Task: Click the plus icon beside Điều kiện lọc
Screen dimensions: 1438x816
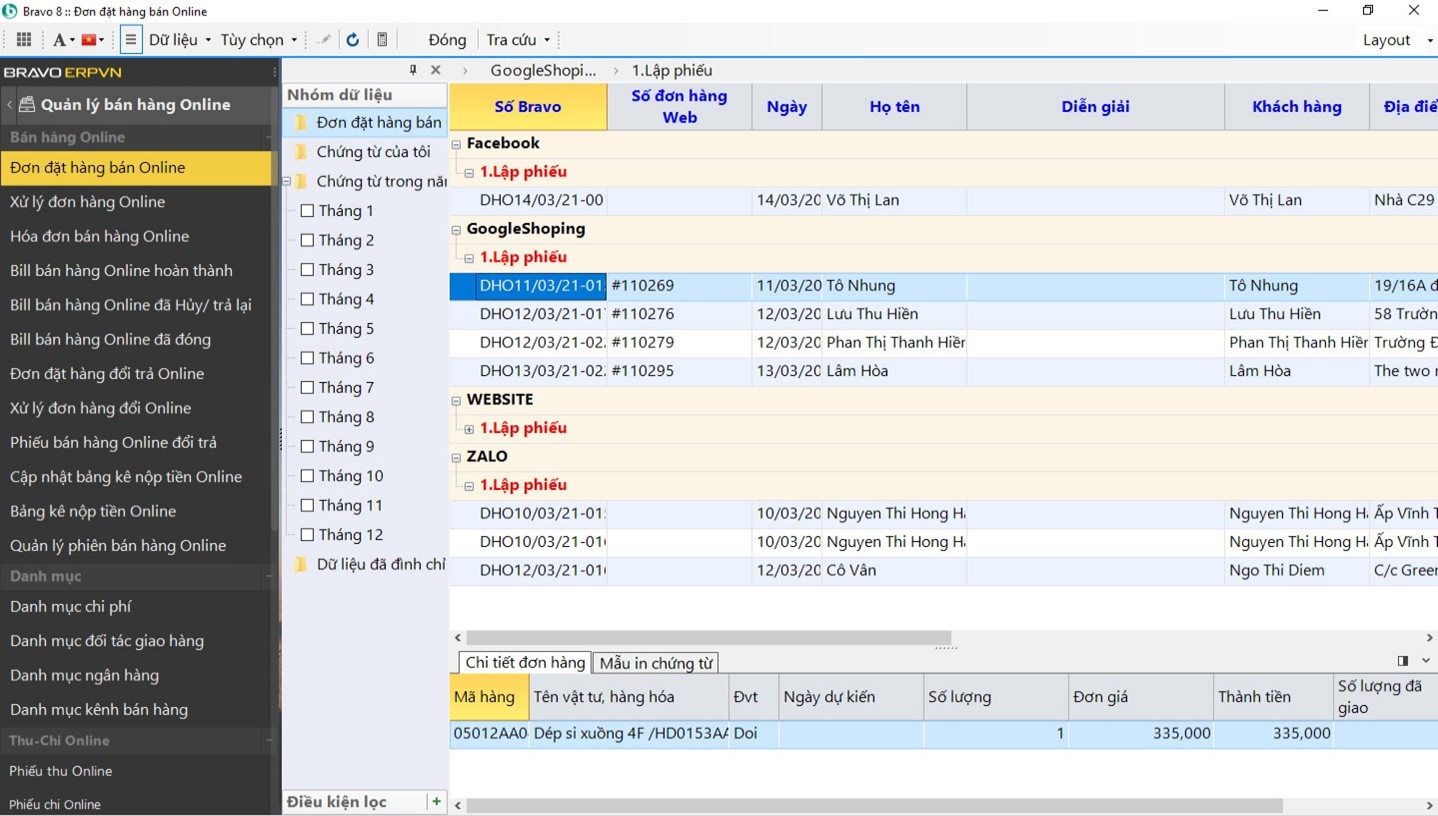Action: [436, 801]
